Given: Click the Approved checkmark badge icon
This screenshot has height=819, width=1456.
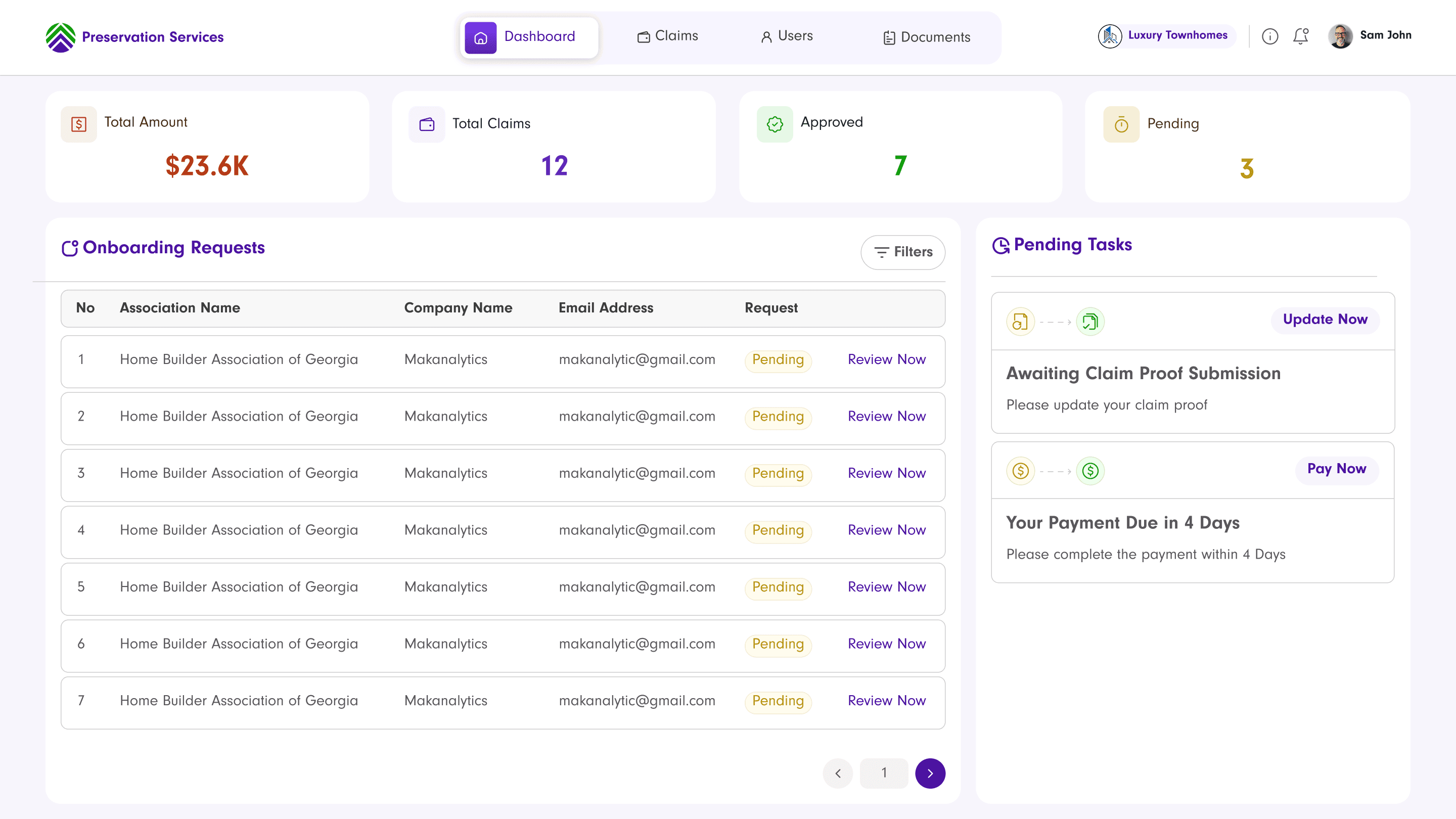Looking at the screenshot, I should click(x=775, y=124).
